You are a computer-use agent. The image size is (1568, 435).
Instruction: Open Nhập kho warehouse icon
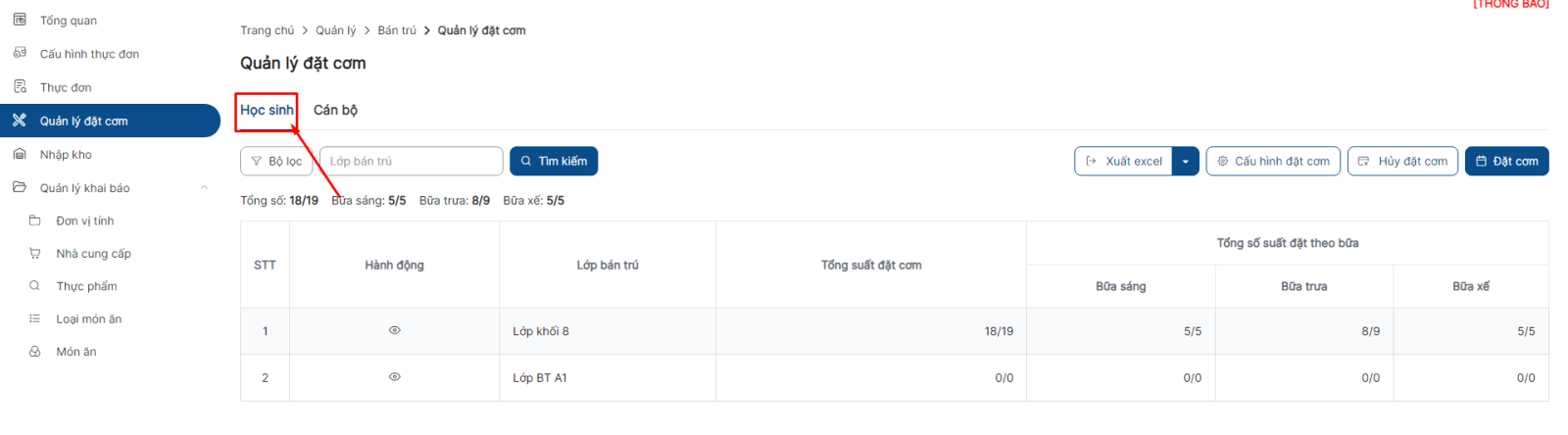[20, 154]
